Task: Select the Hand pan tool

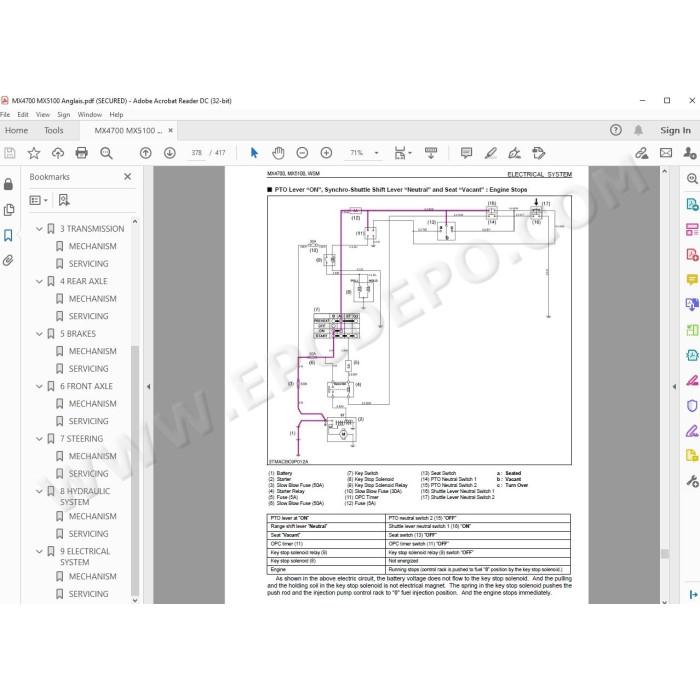Action: pos(278,153)
